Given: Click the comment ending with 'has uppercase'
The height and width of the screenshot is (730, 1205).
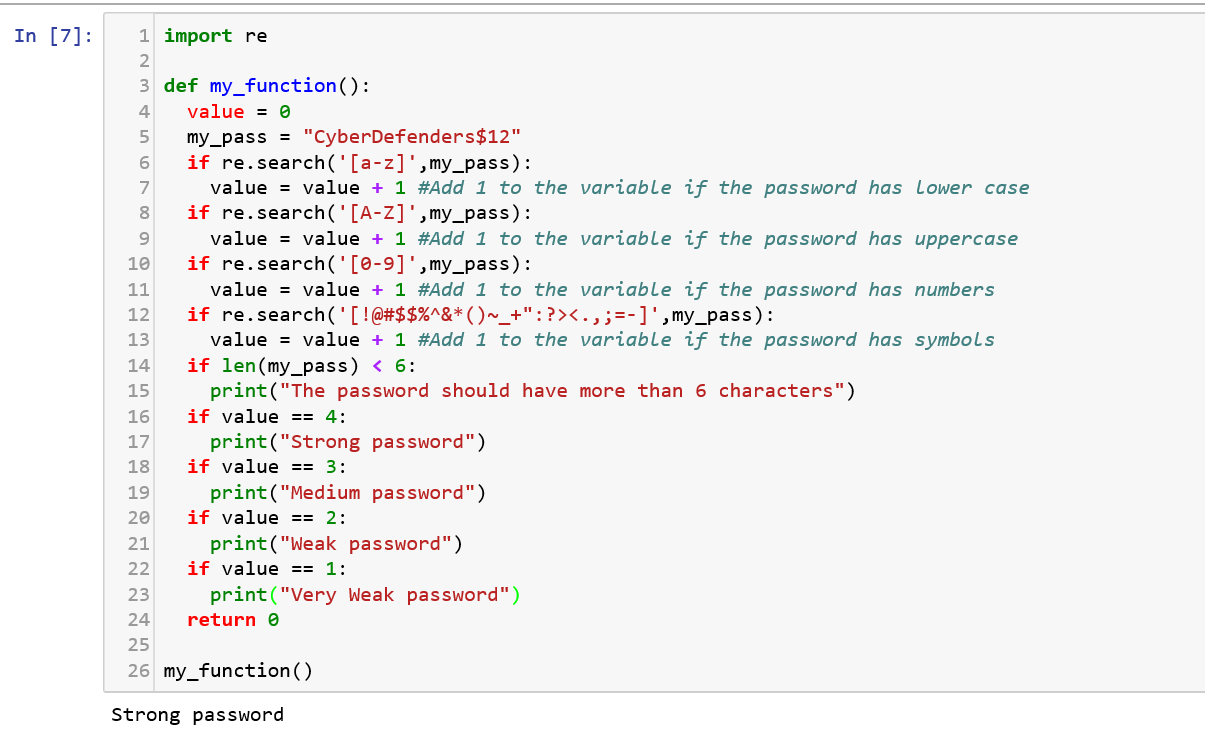Looking at the screenshot, I should pyautogui.click(x=717, y=239).
